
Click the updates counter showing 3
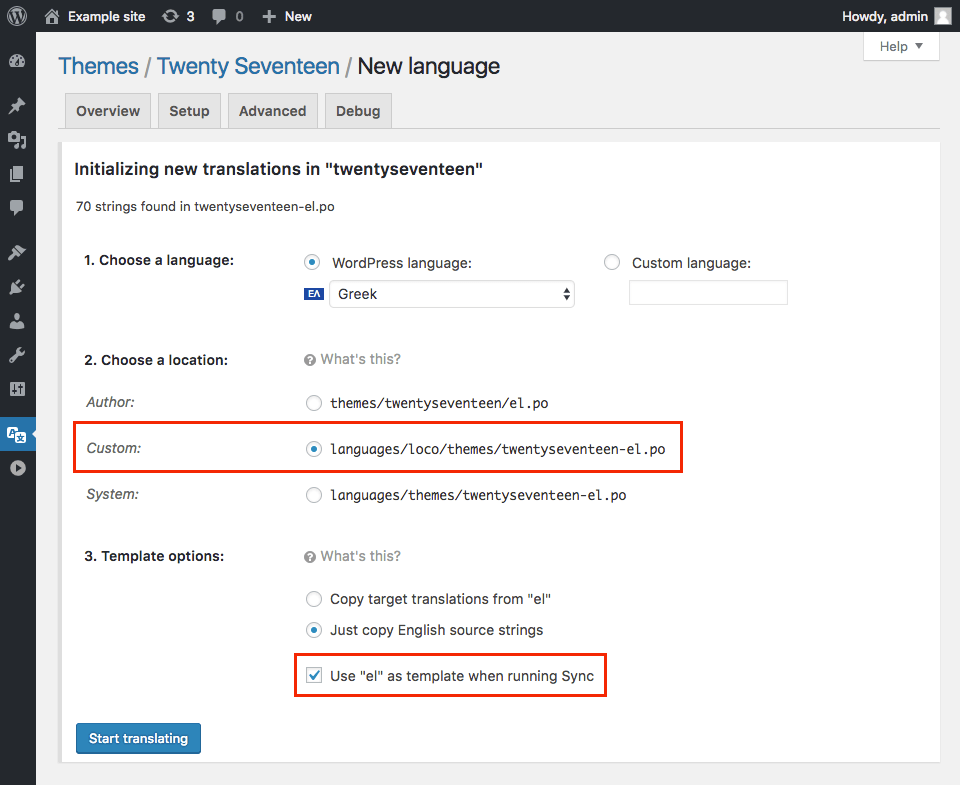(x=178, y=16)
